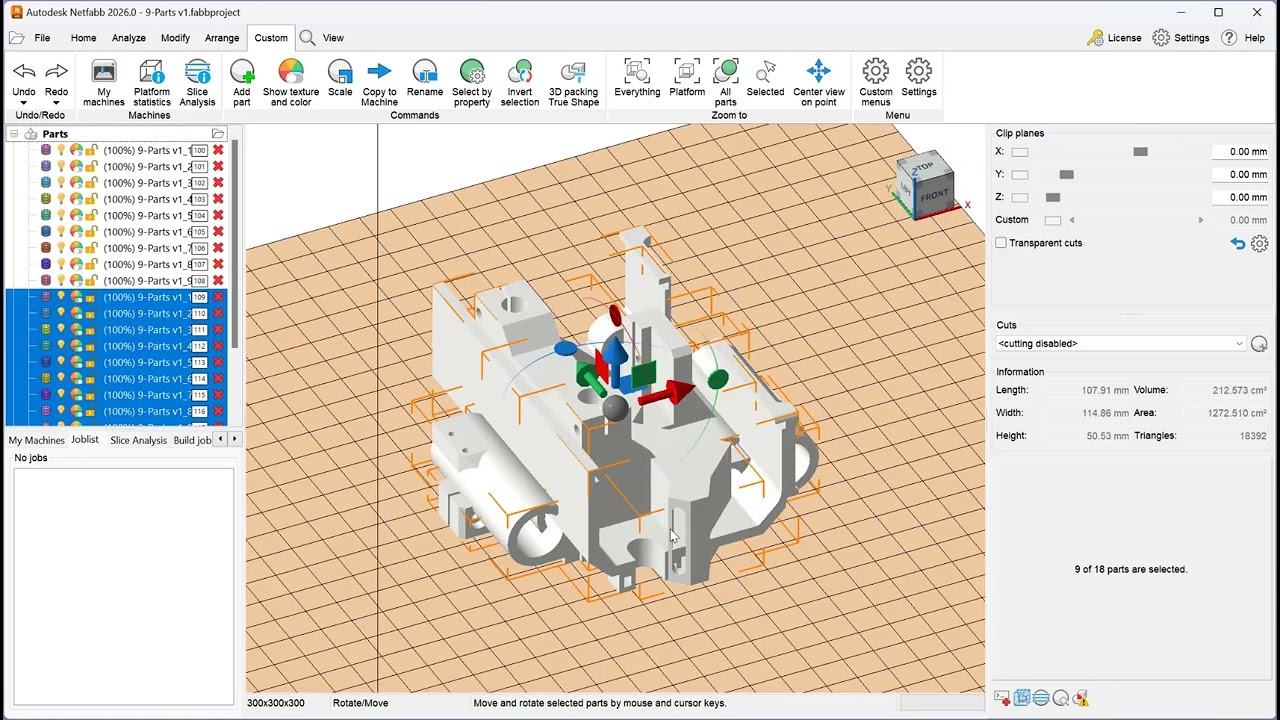Click the script console icon in status bar

(1002, 698)
